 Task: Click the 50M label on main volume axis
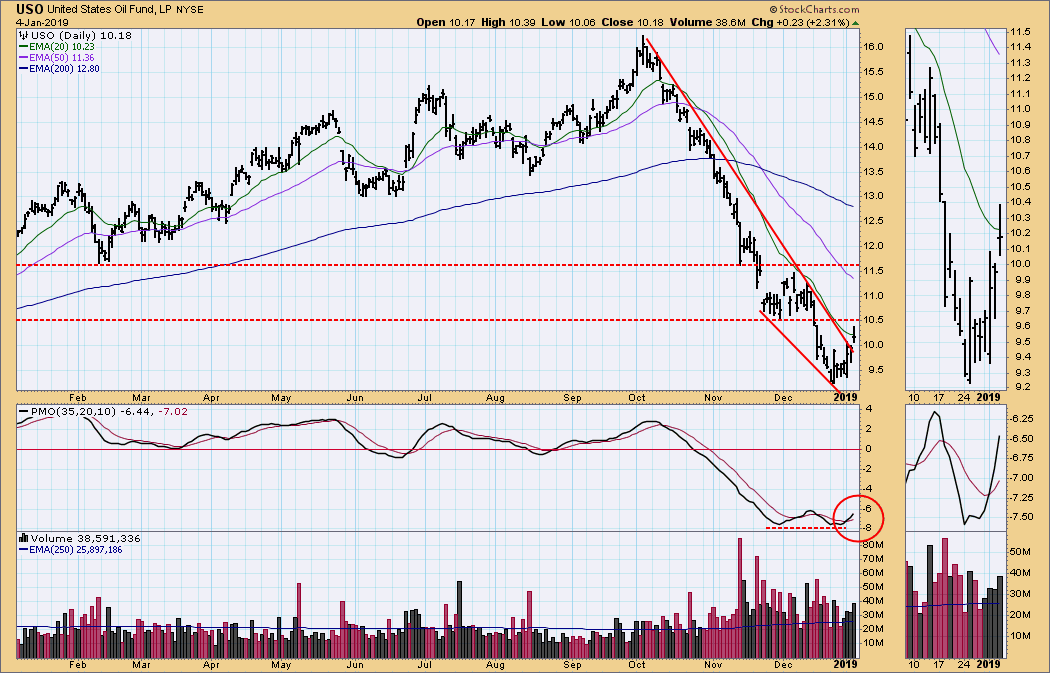(873, 587)
